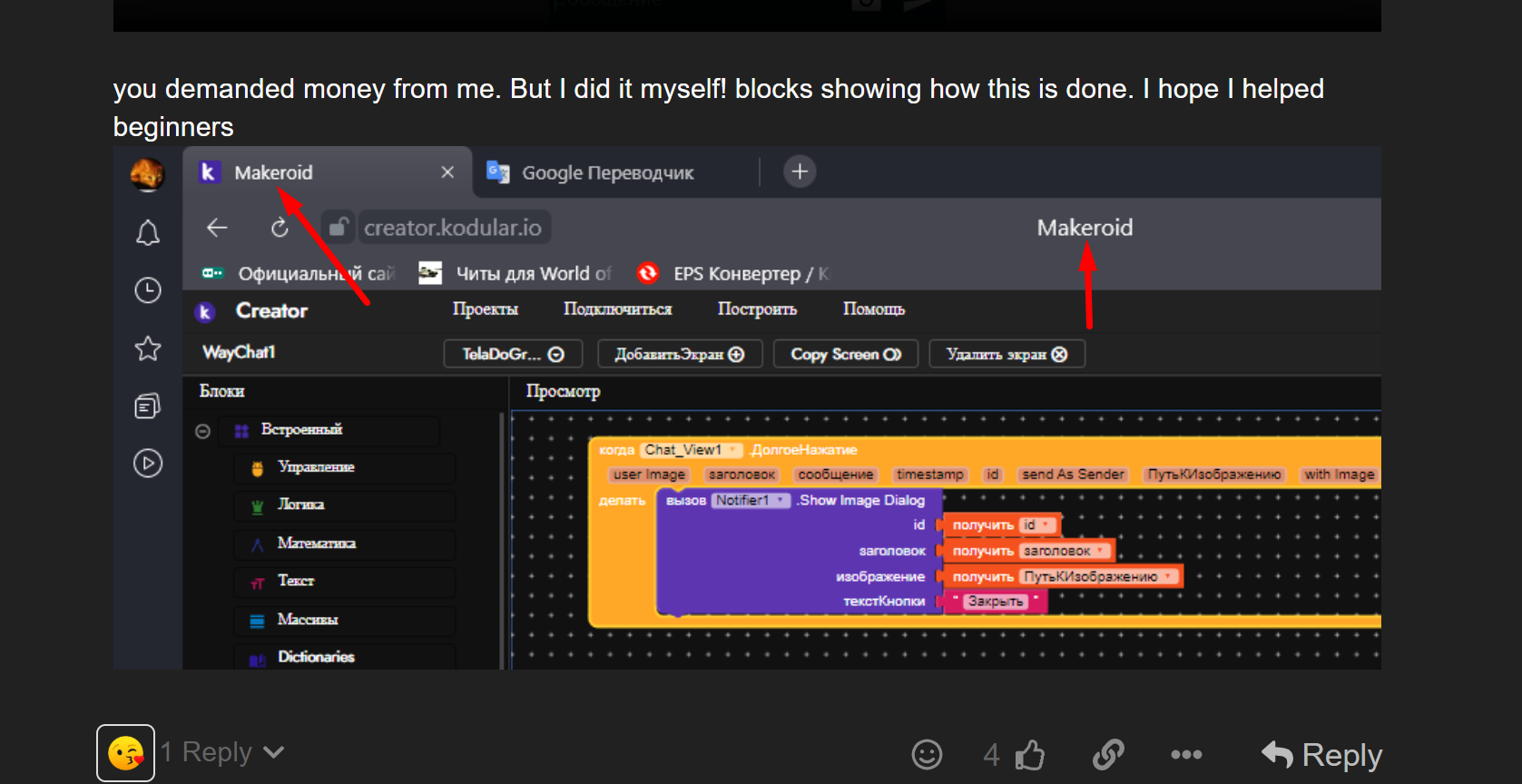This screenshot has width=1522, height=784.
Task: Select the Логика blocks category
Action: pyautogui.click(x=300, y=505)
